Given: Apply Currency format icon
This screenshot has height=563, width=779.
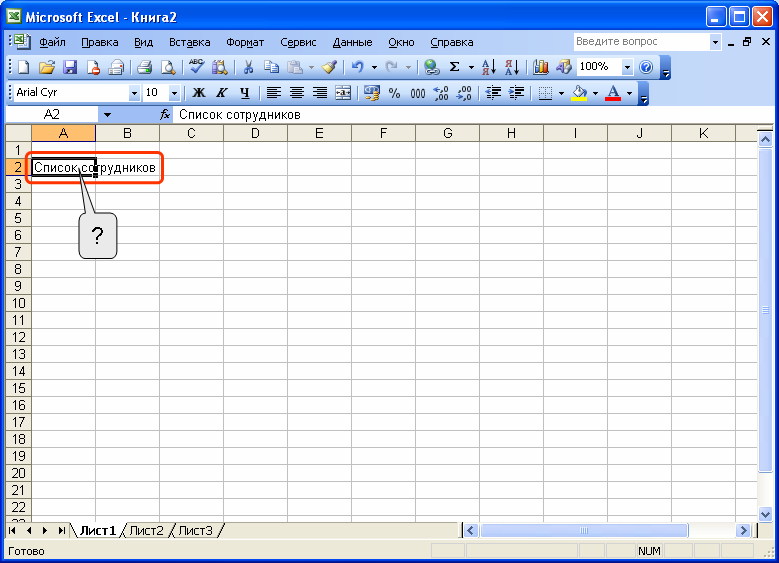Looking at the screenshot, I should point(372,93).
